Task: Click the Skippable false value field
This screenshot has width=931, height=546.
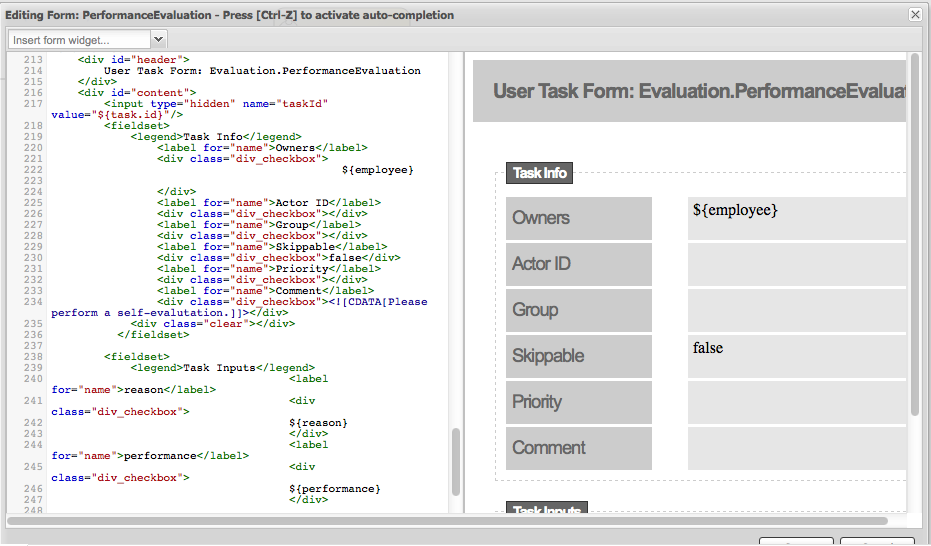Action: [x=796, y=356]
